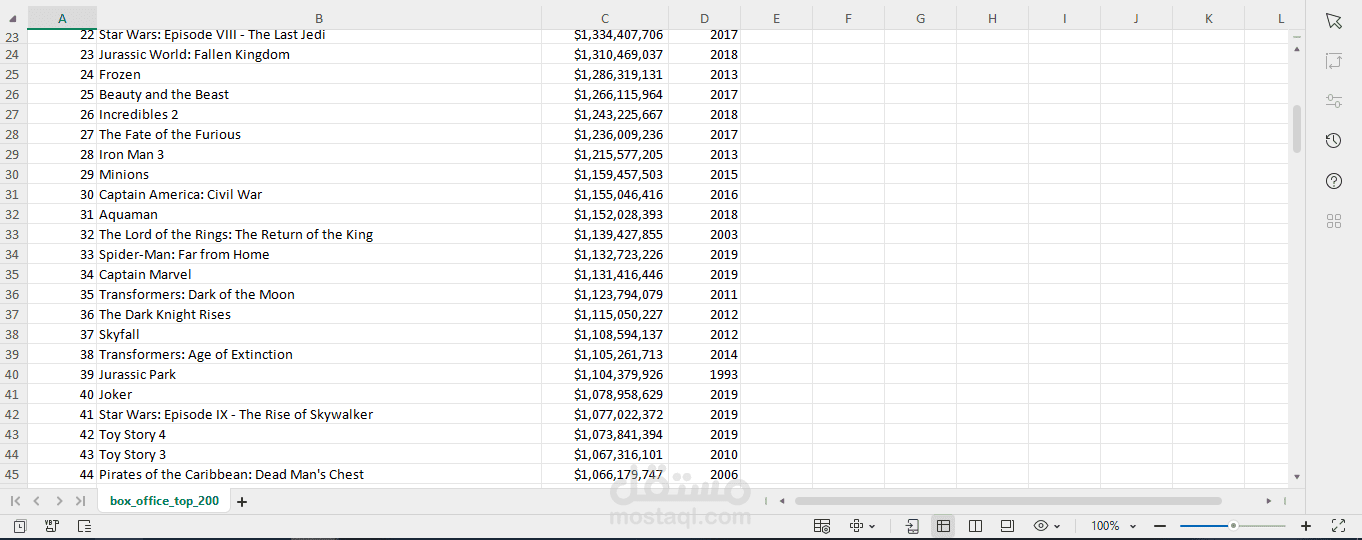Go to last sheet navigation arrow
1362x540 pixels.
click(80, 501)
